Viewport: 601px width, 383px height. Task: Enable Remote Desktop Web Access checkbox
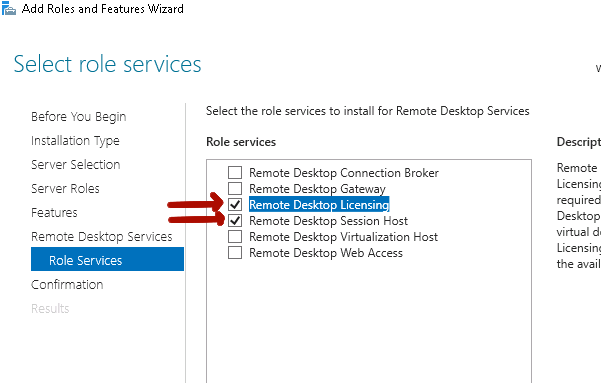pos(235,253)
